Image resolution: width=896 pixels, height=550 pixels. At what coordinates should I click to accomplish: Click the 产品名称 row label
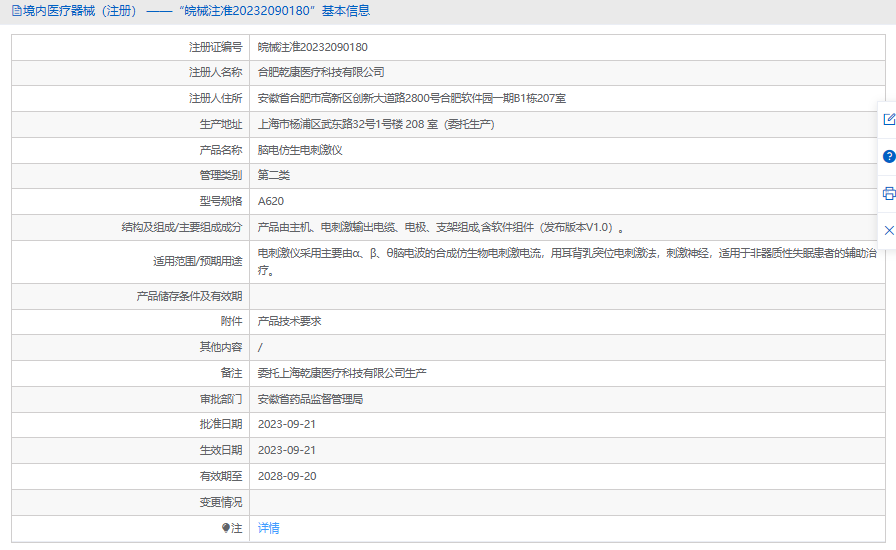(x=221, y=150)
